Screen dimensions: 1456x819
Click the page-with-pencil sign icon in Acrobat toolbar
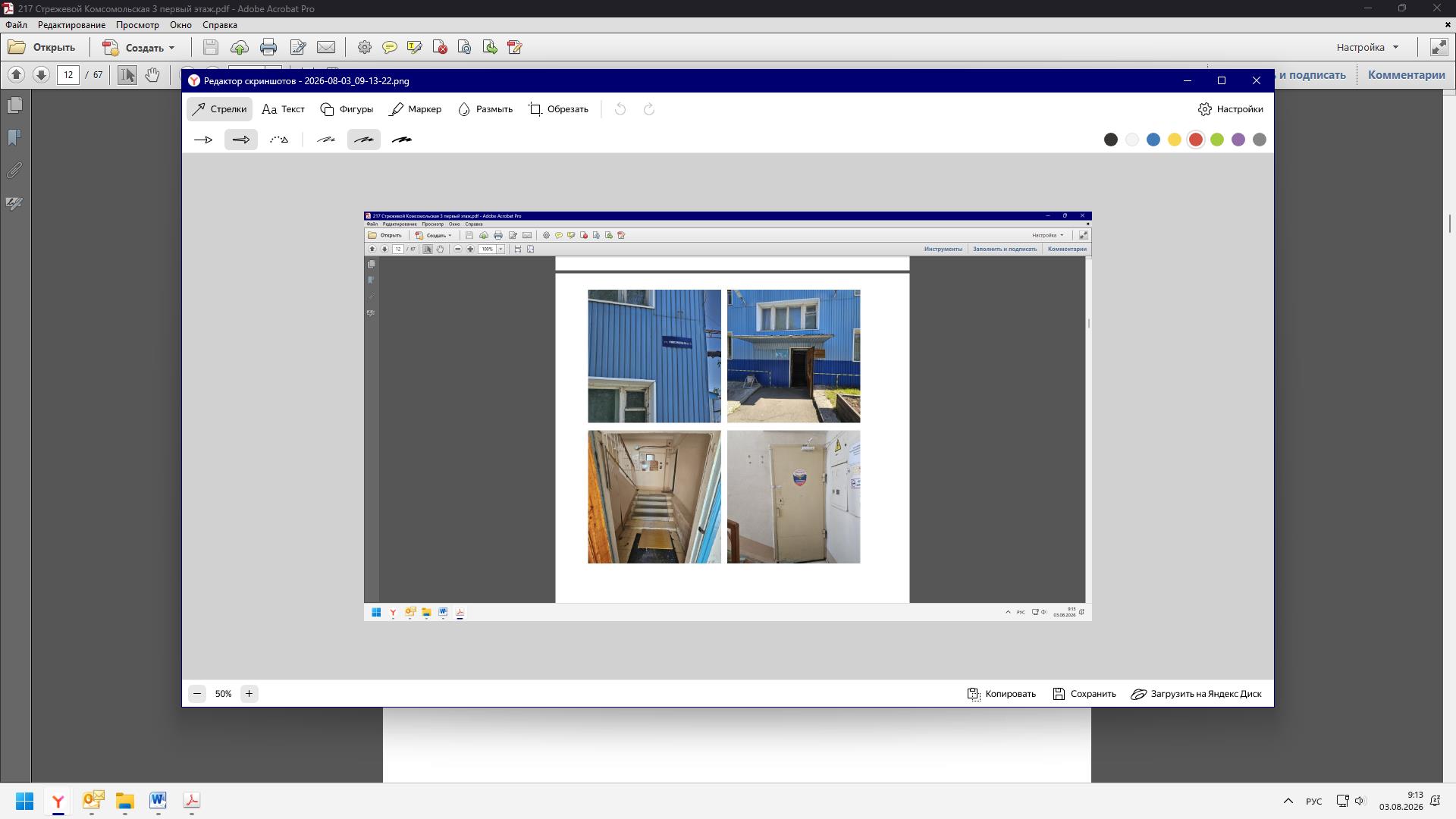coord(298,47)
